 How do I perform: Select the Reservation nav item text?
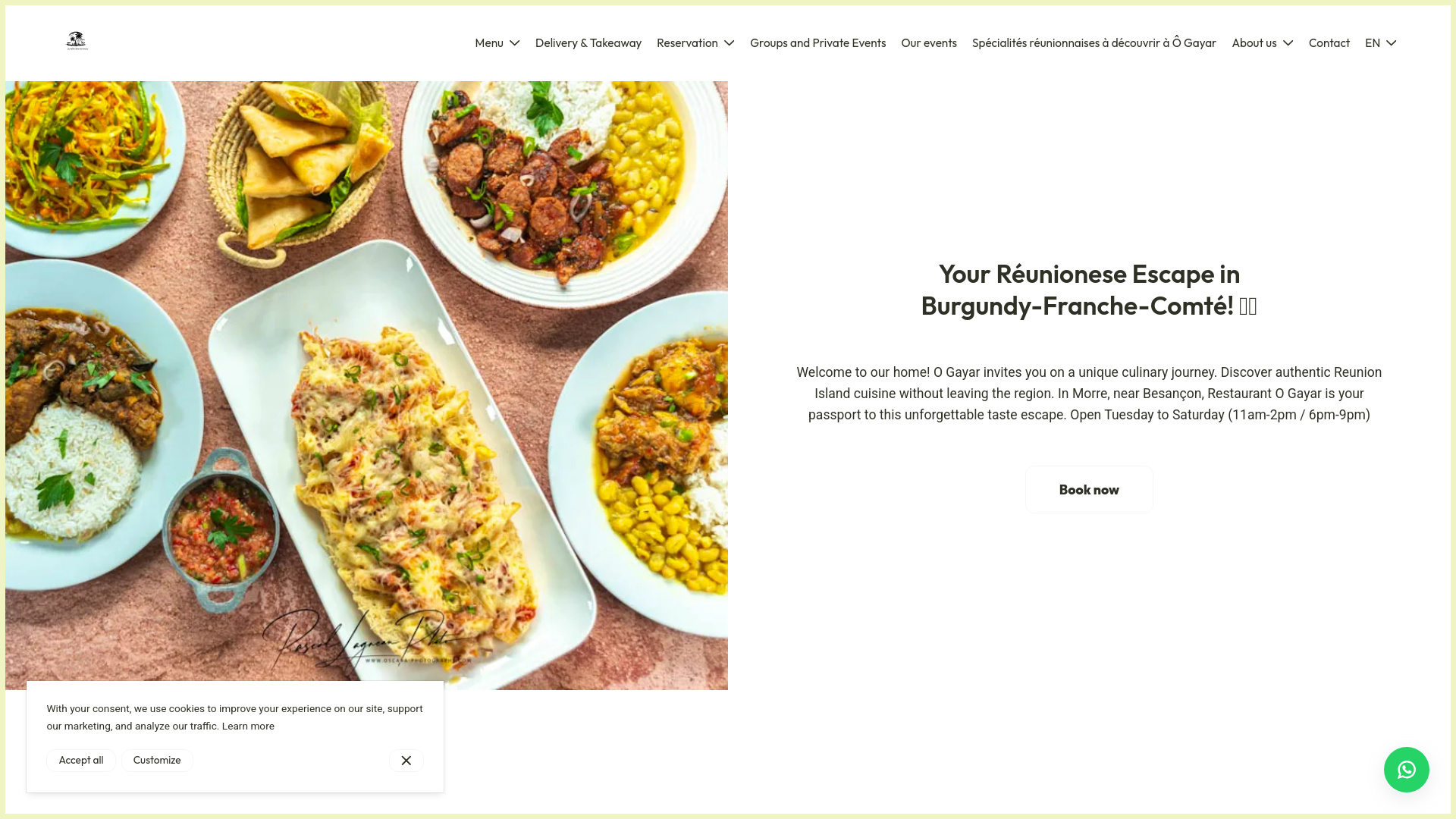coord(687,43)
